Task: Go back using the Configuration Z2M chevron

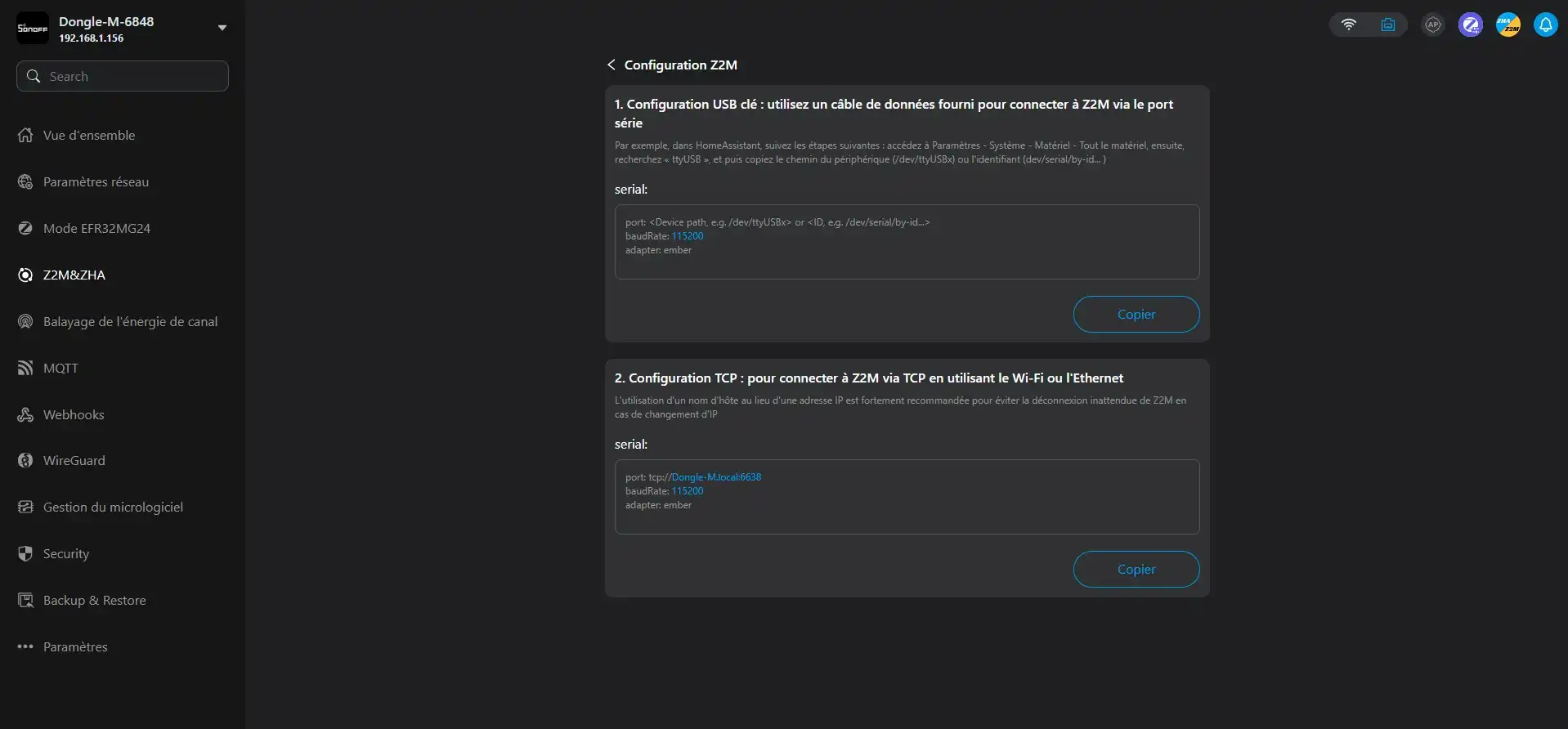Action: 611,65
